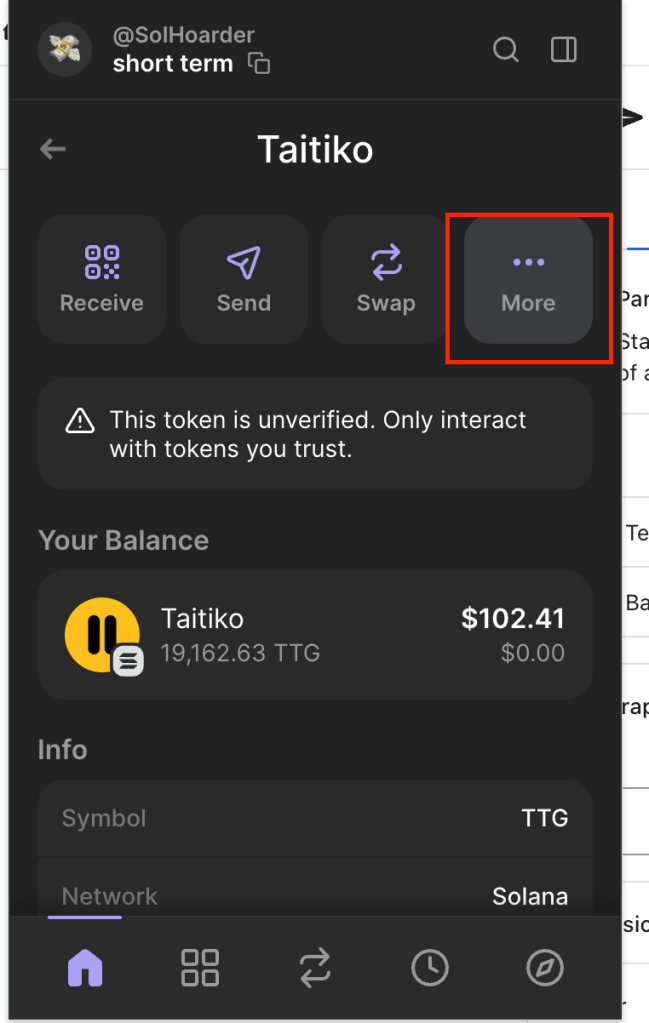
Task: Click the Taitiko yellow token logo
Action: coord(102,635)
